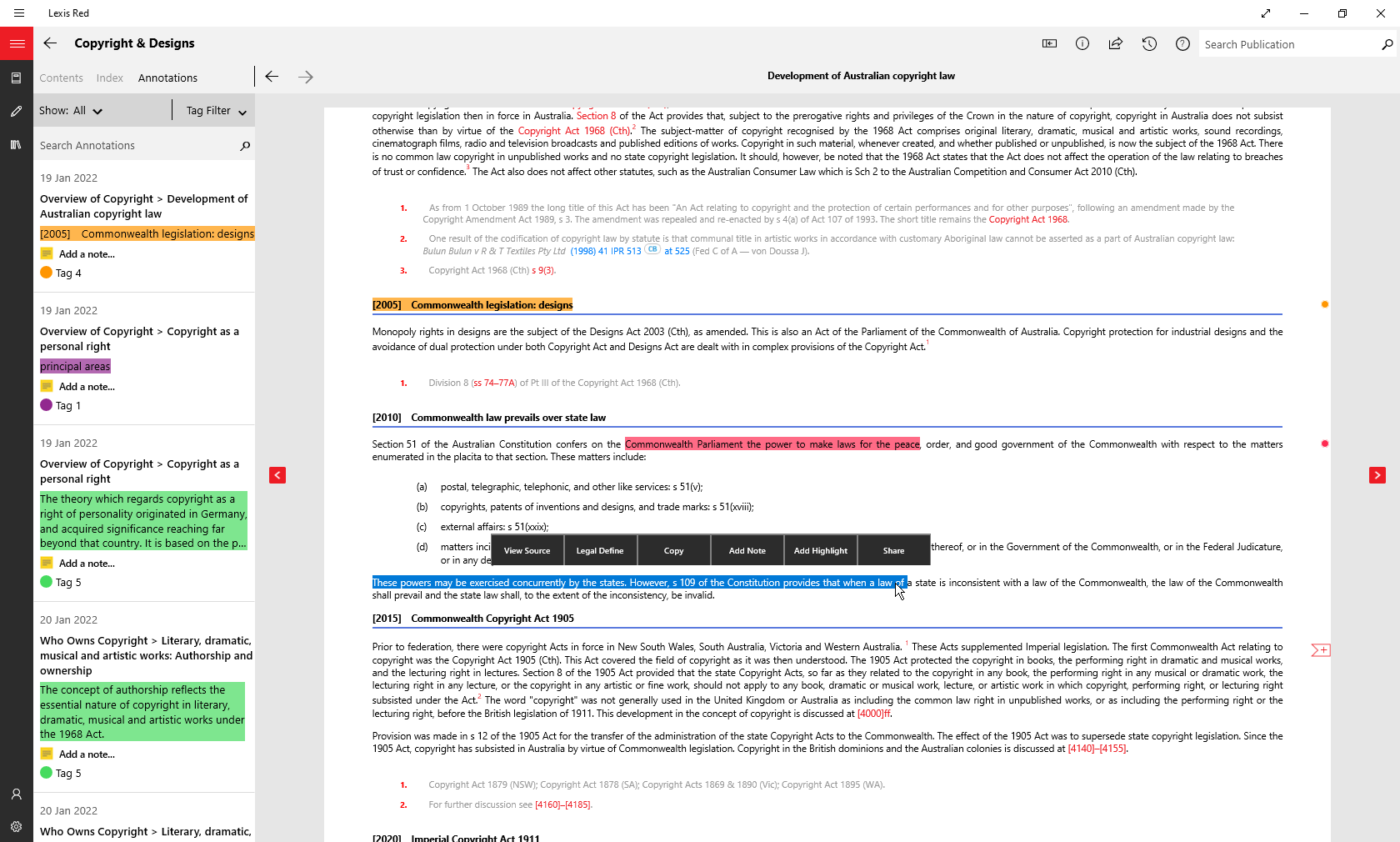Open the red hamburger menu
Viewport: 1400px width, 842px height.
[x=17, y=43]
